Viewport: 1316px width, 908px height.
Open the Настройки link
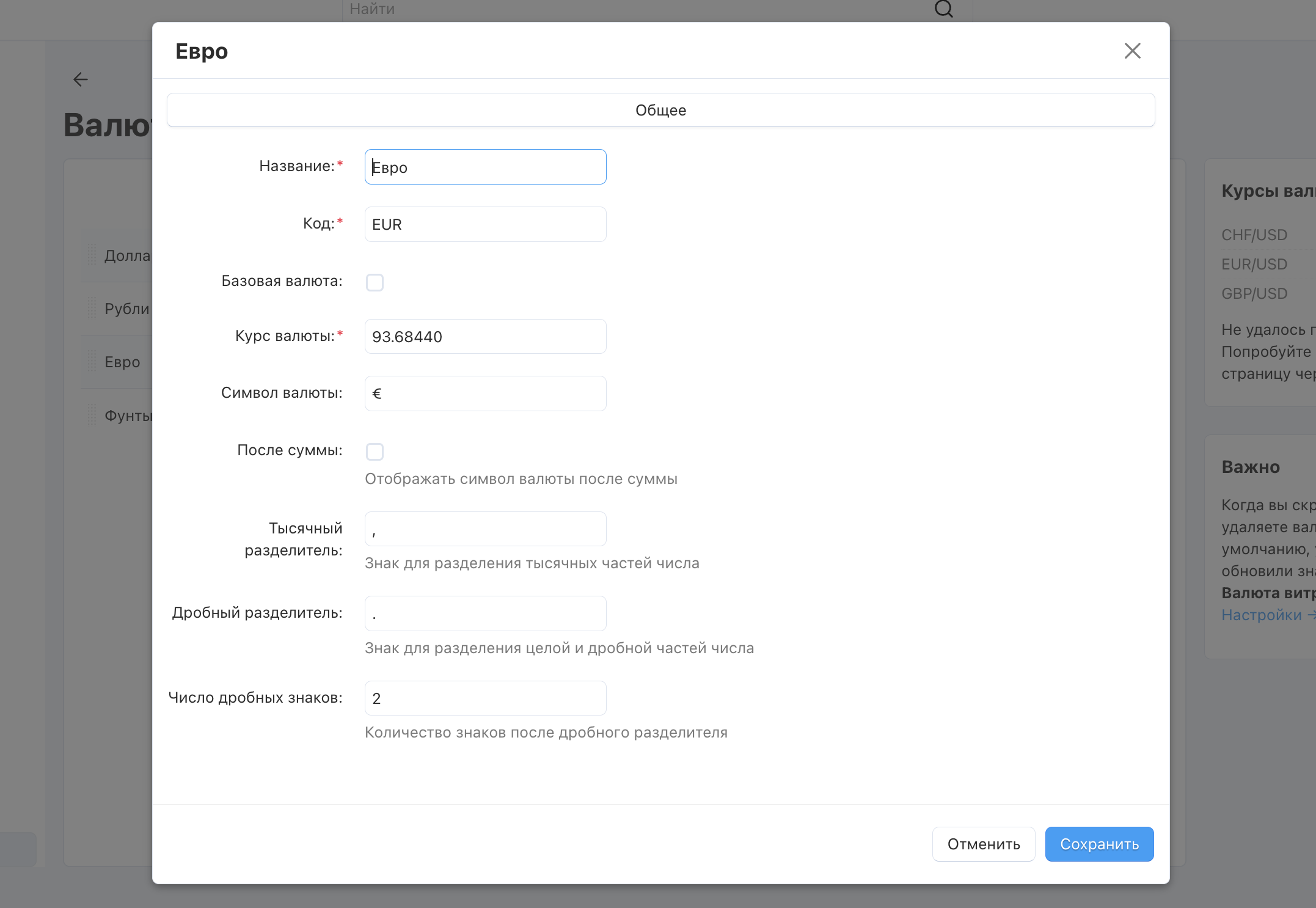coord(1261,615)
